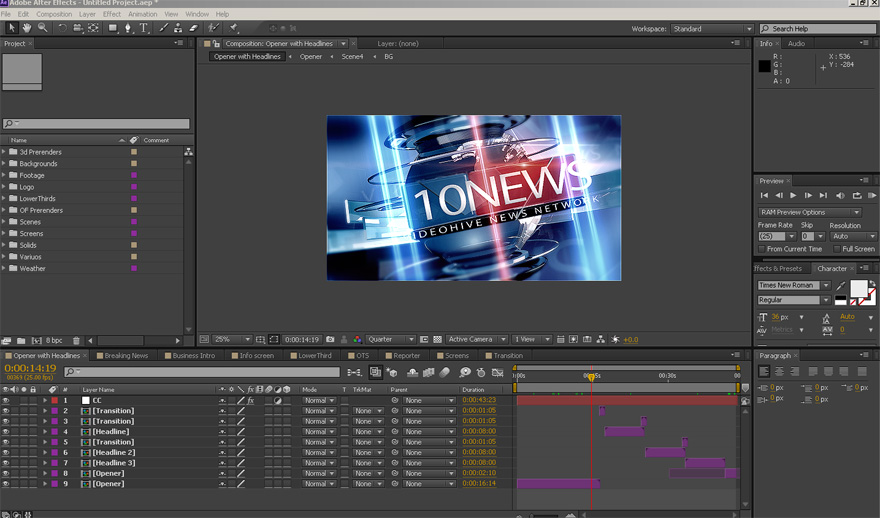Open the File menu
Image resolution: width=880 pixels, height=518 pixels.
(x=6, y=14)
